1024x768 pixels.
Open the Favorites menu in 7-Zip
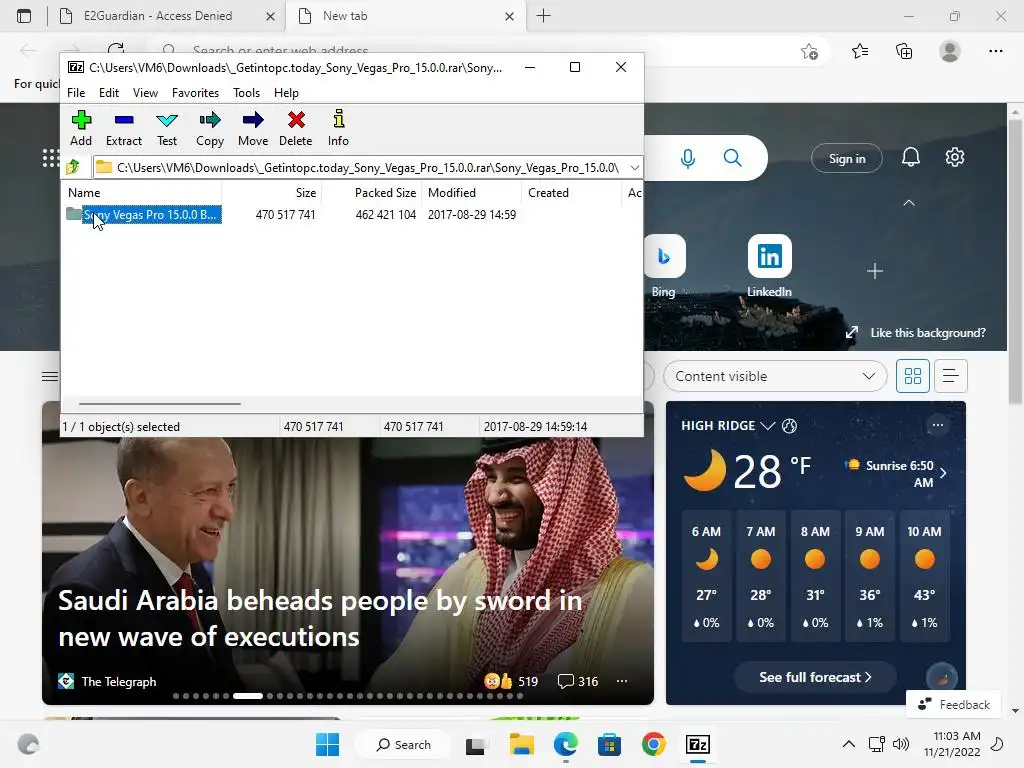tap(195, 93)
